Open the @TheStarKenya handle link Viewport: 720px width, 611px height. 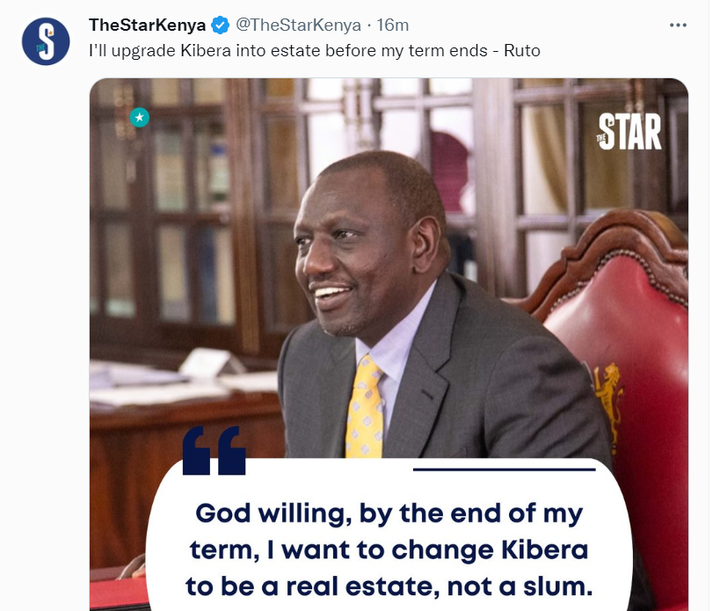pyautogui.click(x=298, y=25)
